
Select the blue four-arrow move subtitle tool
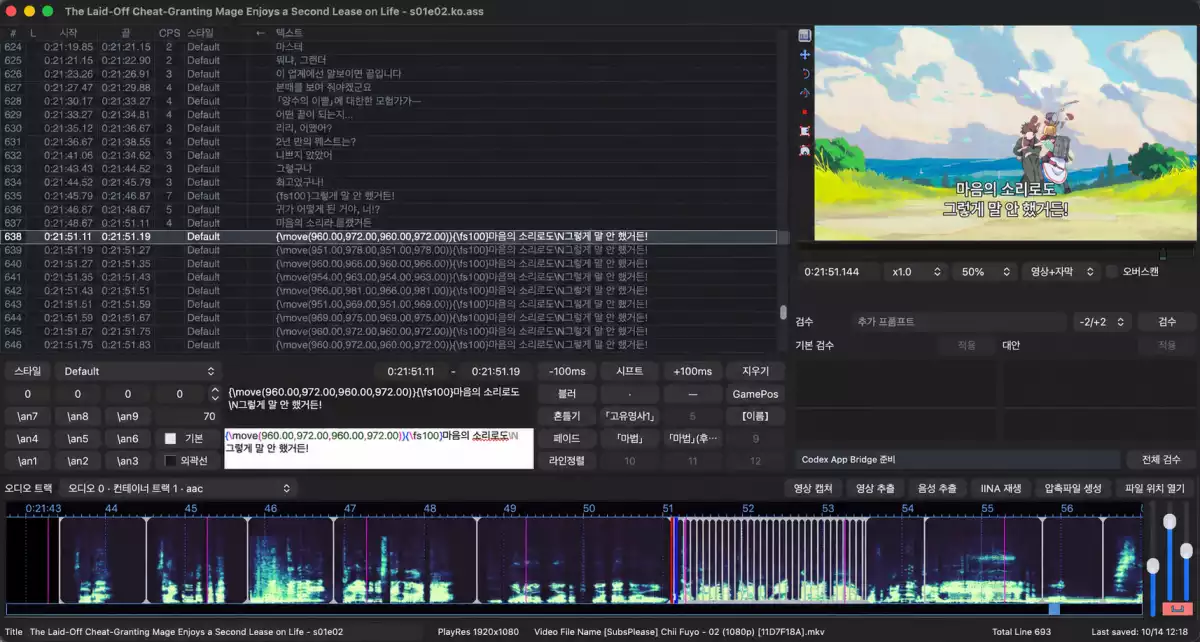(804, 54)
